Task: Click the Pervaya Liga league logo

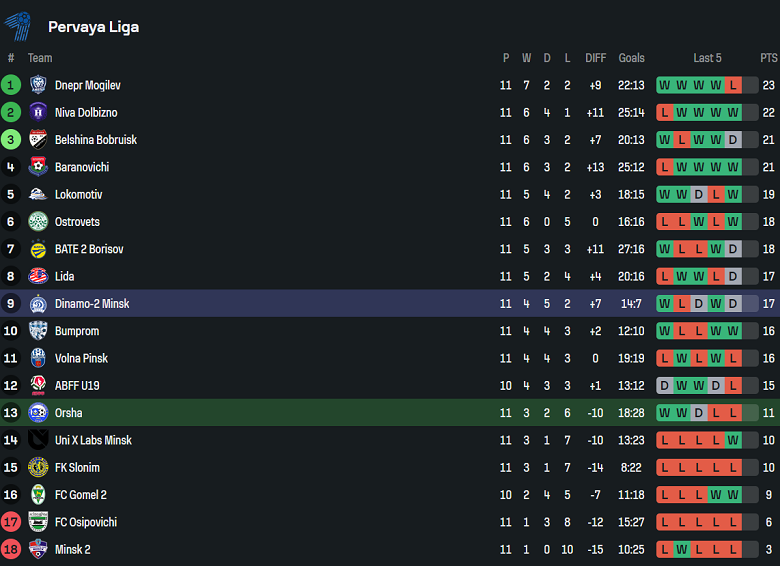Action: coord(18,26)
